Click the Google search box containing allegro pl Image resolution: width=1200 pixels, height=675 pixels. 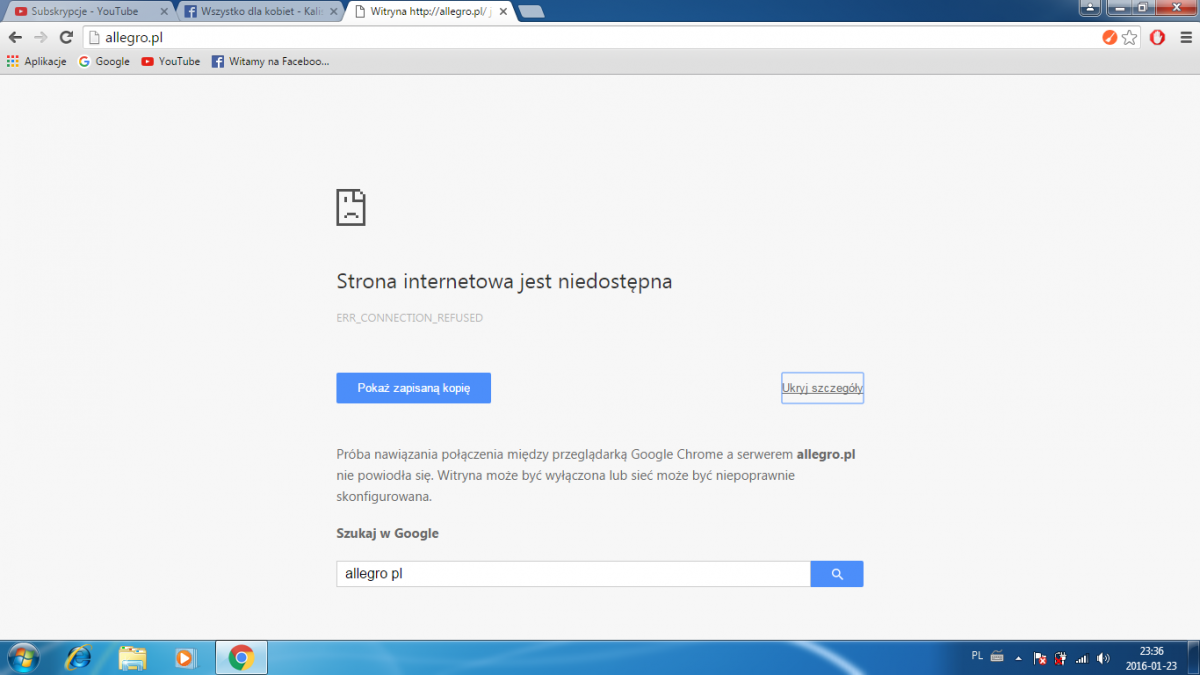pyautogui.click(x=573, y=574)
